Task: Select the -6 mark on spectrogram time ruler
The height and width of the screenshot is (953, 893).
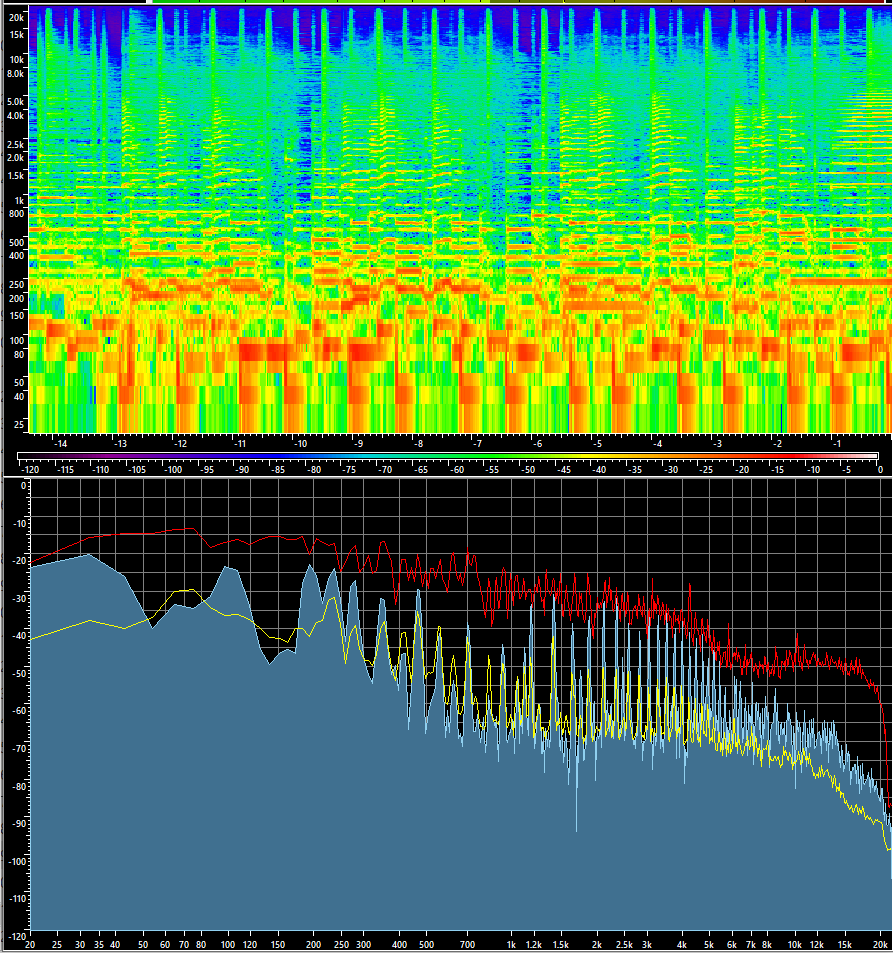Action: [x=537, y=444]
